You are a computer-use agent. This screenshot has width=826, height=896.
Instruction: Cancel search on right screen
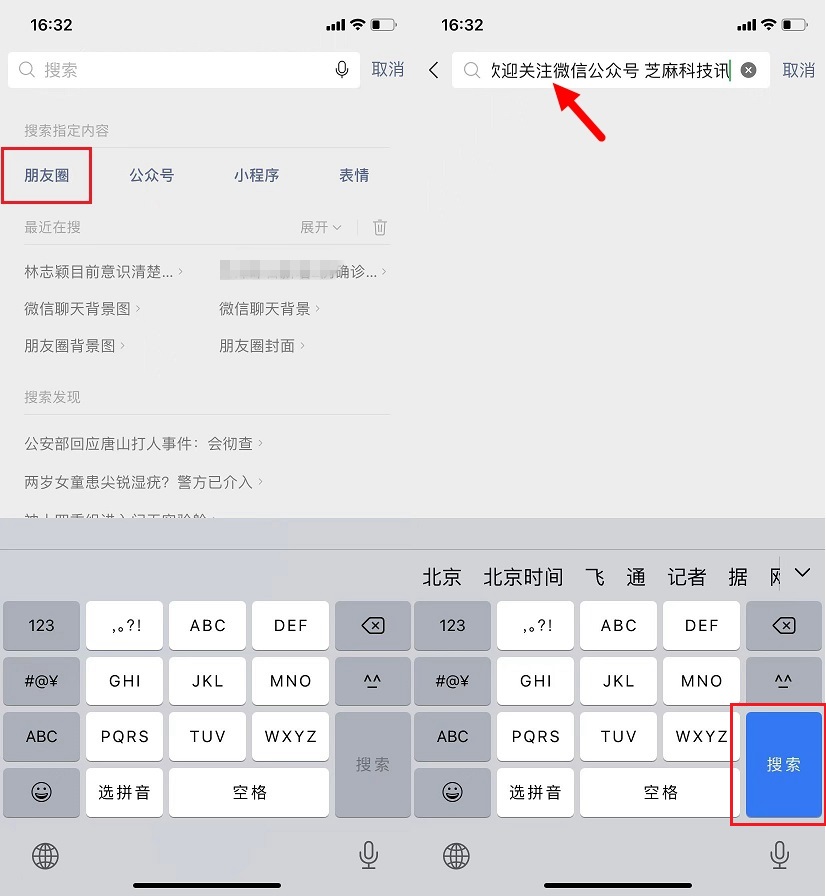tap(798, 70)
